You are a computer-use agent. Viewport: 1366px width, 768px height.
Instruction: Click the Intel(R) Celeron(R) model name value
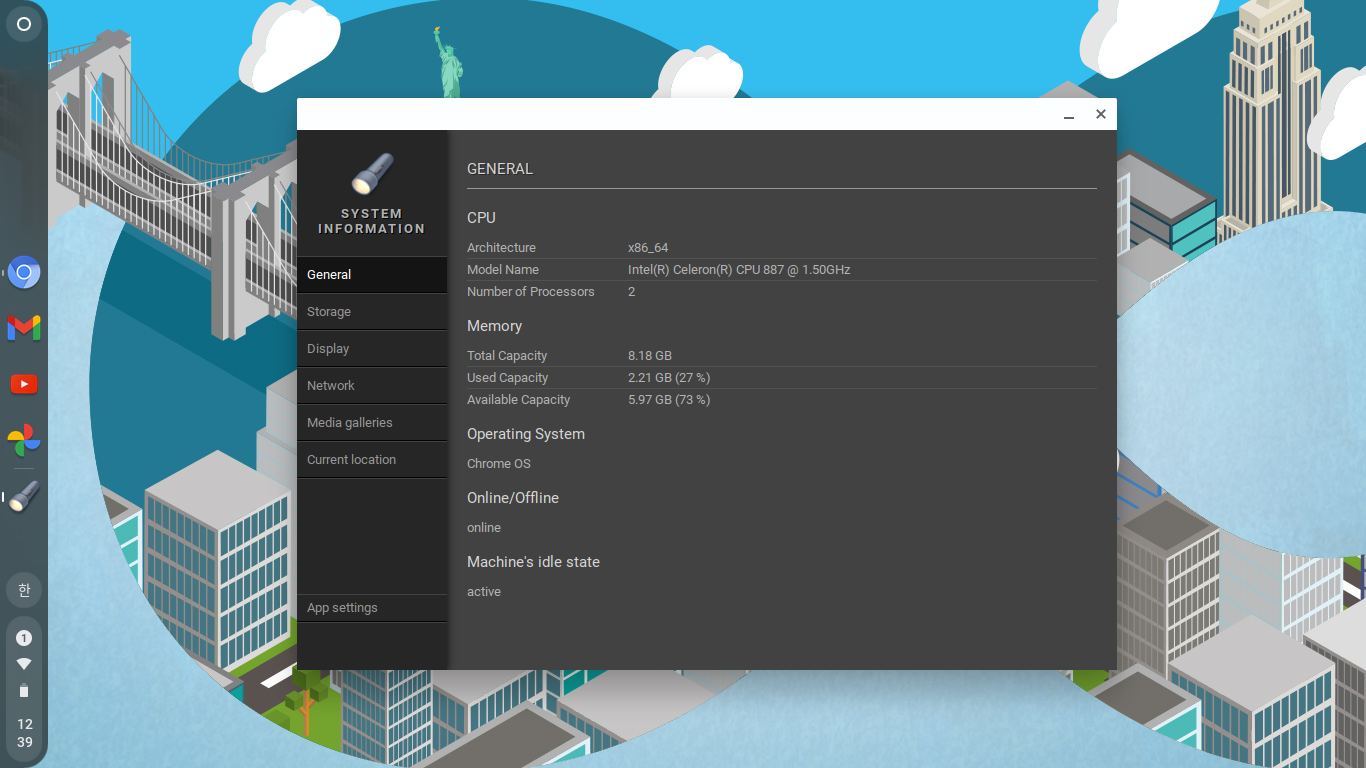(x=739, y=270)
